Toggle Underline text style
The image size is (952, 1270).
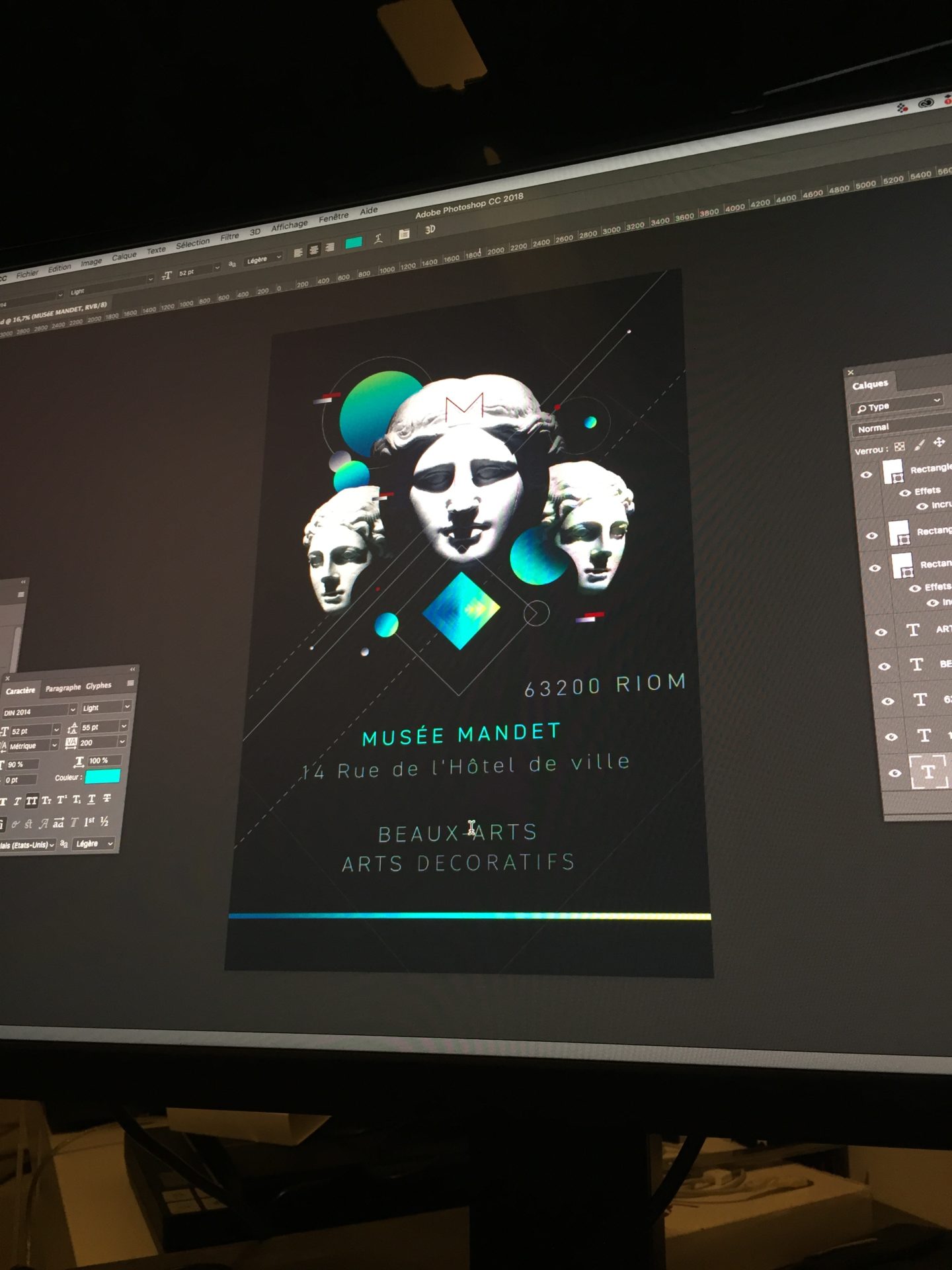pyautogui.click(x=91, y=799)
